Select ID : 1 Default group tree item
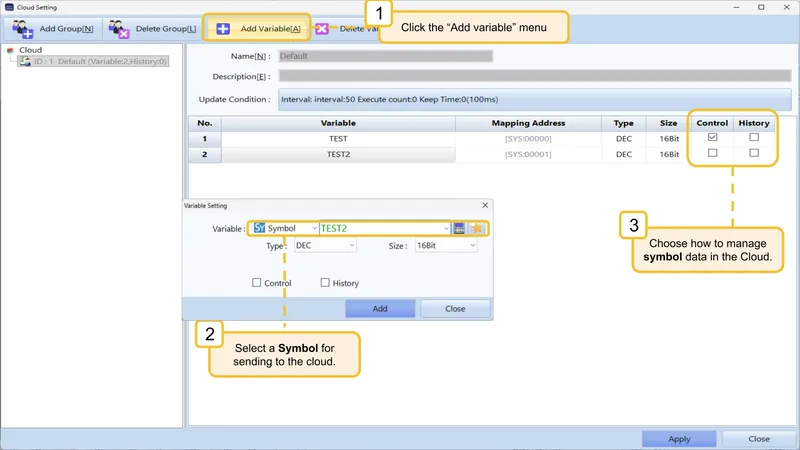Screen dimensions: 800x450 [x=93, y=61]
